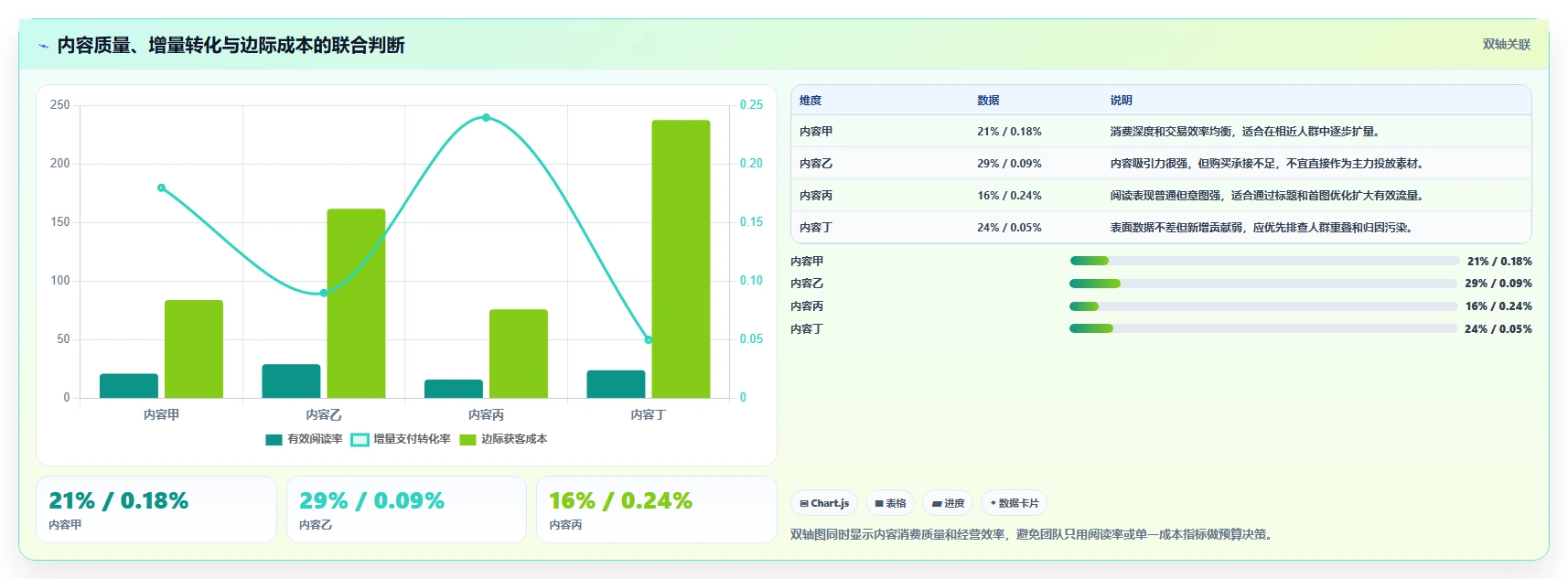This screenshot has width=1568, height=579.
Task: Click the 内容甲 progress bar
Action: pos(1264,261)
